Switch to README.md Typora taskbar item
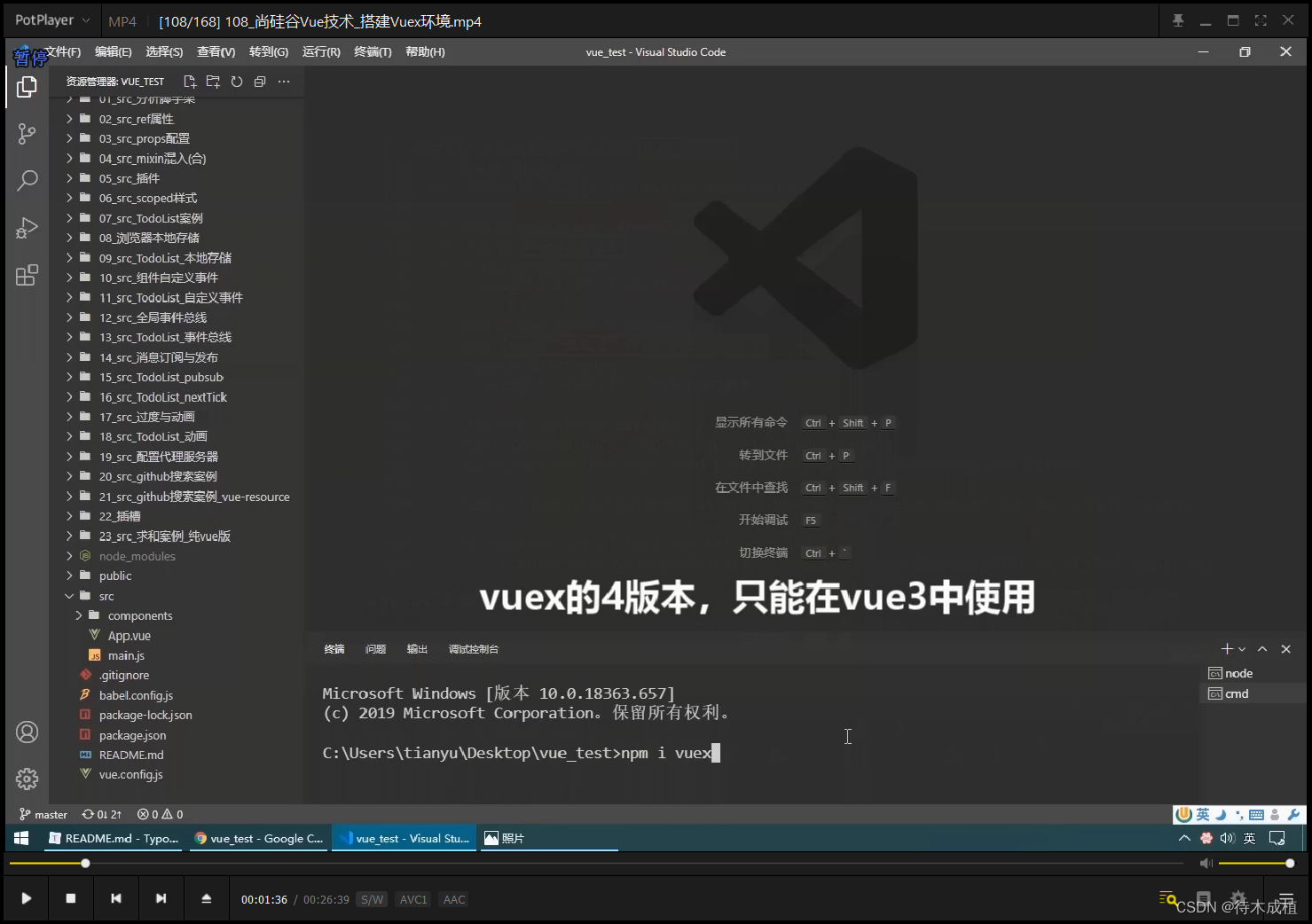1312x924 pixels. point(114,838)
